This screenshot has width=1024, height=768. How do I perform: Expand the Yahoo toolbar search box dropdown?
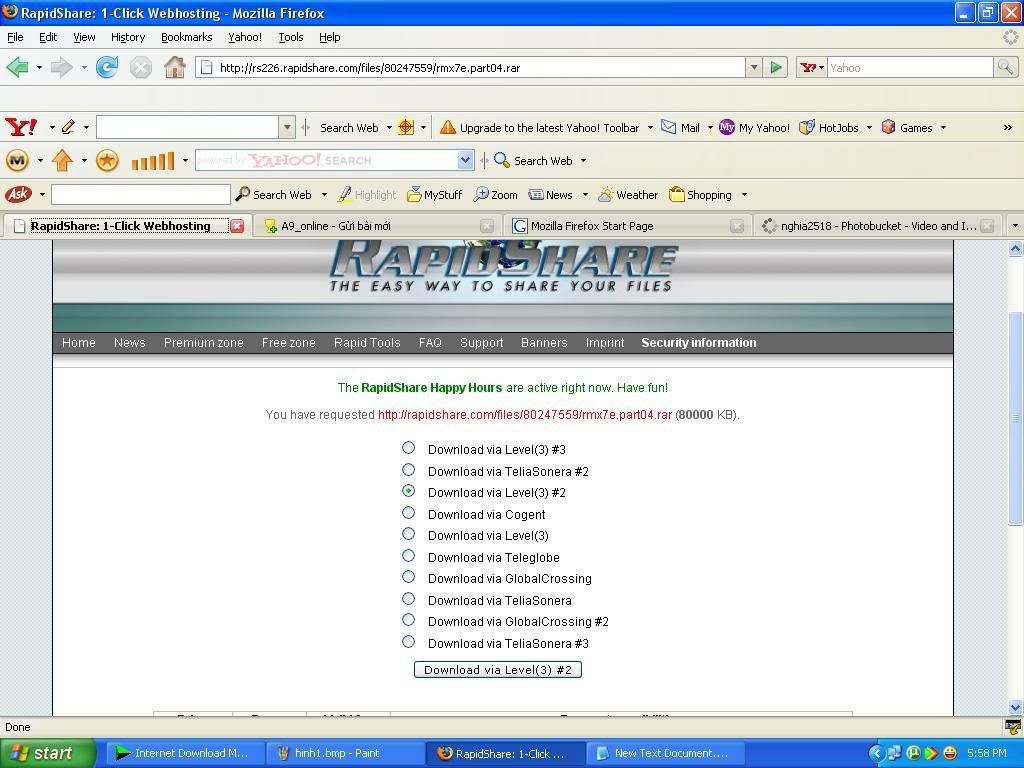coord(287,127)
